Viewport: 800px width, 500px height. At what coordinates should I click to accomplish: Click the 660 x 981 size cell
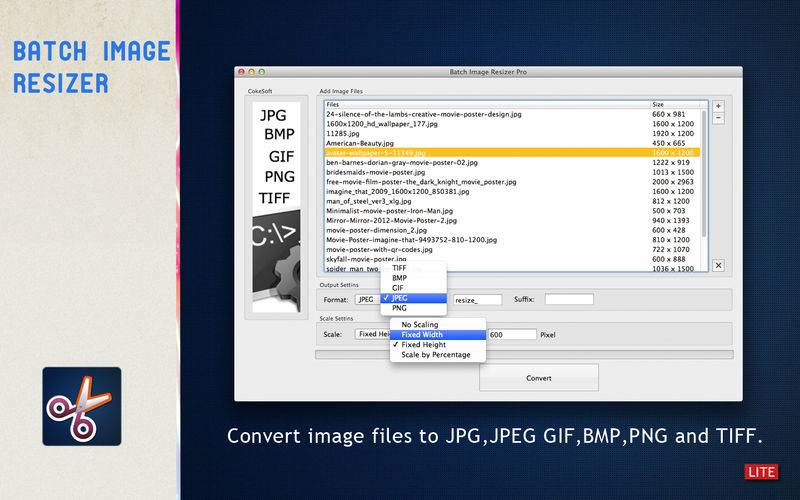click(x=668, y=114)
